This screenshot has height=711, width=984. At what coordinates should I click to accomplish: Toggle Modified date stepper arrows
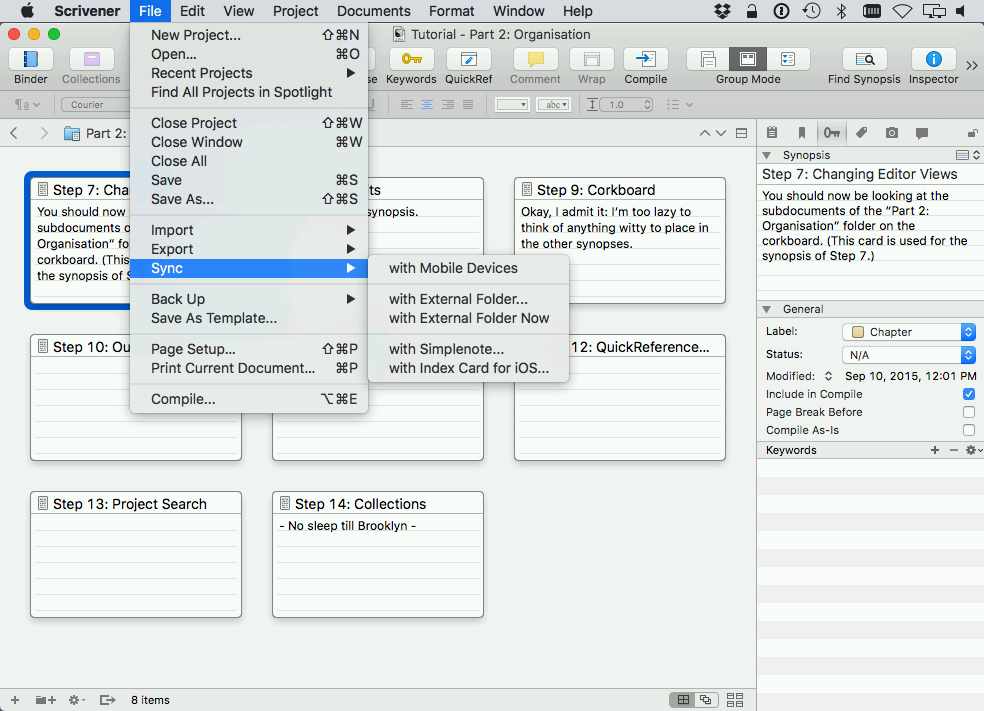click(x=828, y=376)
